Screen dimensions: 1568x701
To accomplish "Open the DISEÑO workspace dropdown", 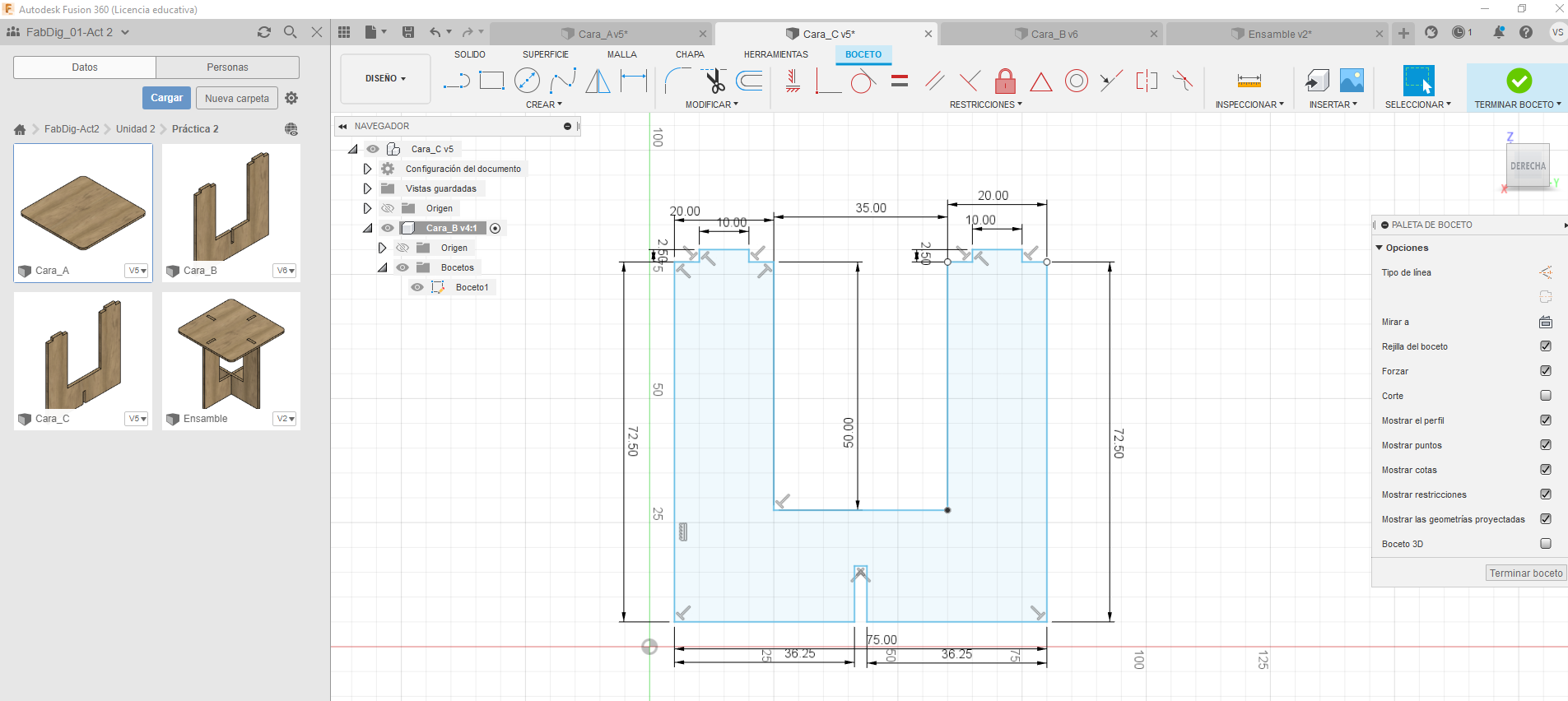I will (x=385, y=78).
